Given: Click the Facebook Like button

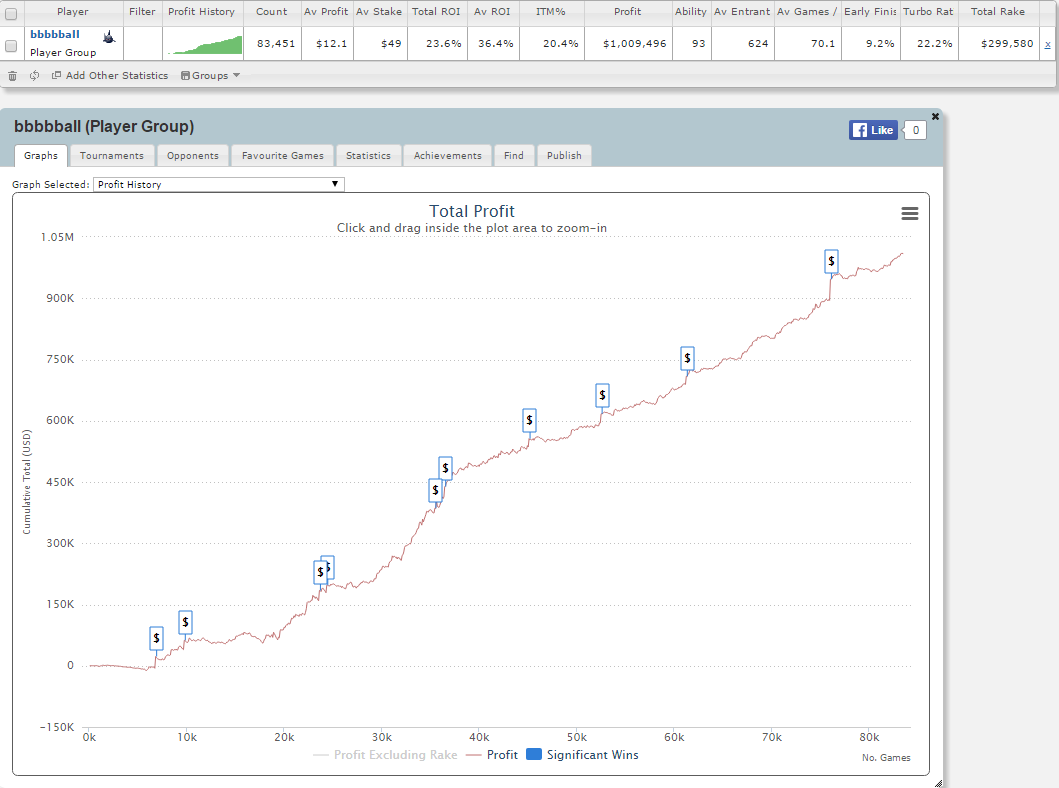Looking at the screenshot, I should pos(873,130).
